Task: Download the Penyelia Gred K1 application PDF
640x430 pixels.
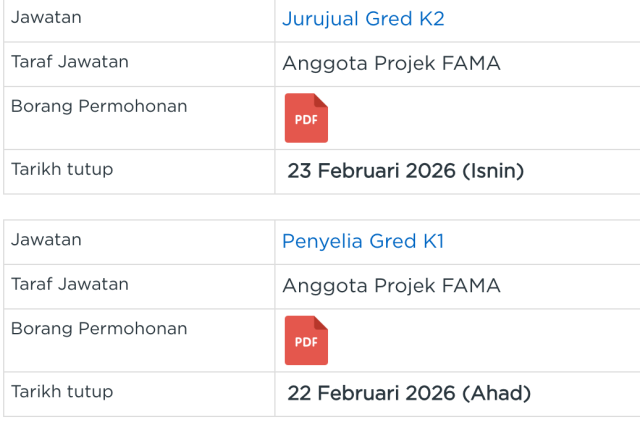Action: click(x=306, y=340)
